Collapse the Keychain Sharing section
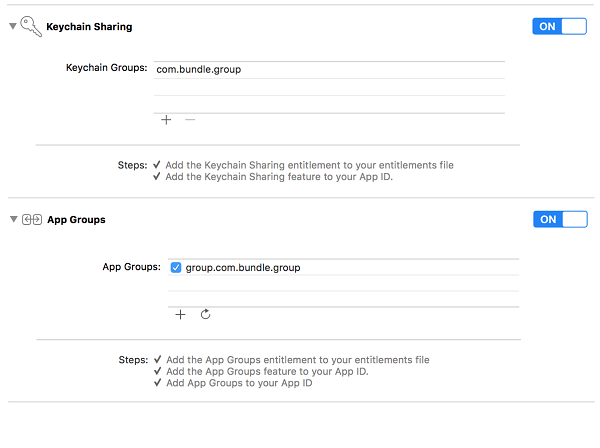The height and width of the screenshot is (448, 600). click(12, 27)
